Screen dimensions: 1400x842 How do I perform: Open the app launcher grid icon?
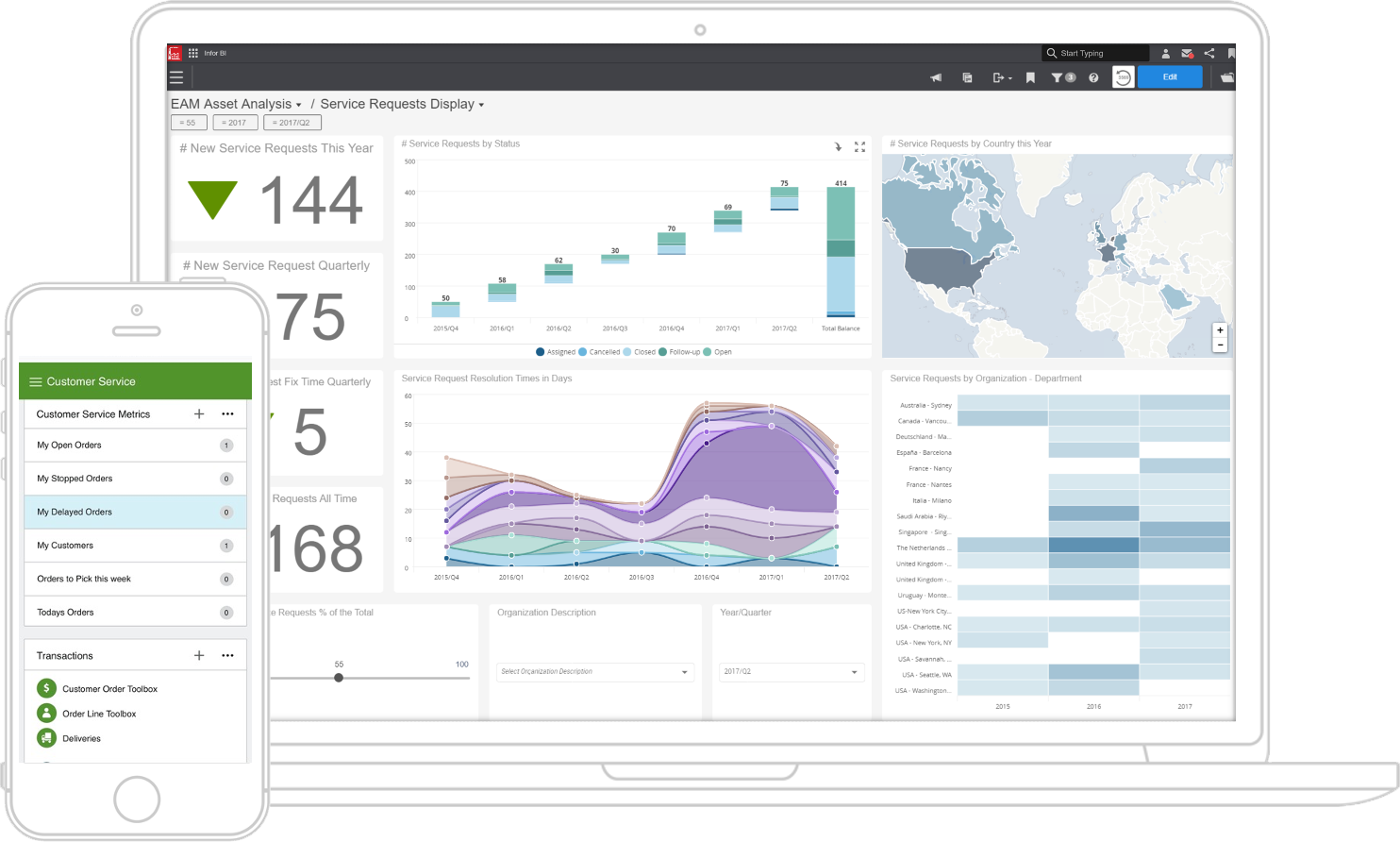click(193, 53)
